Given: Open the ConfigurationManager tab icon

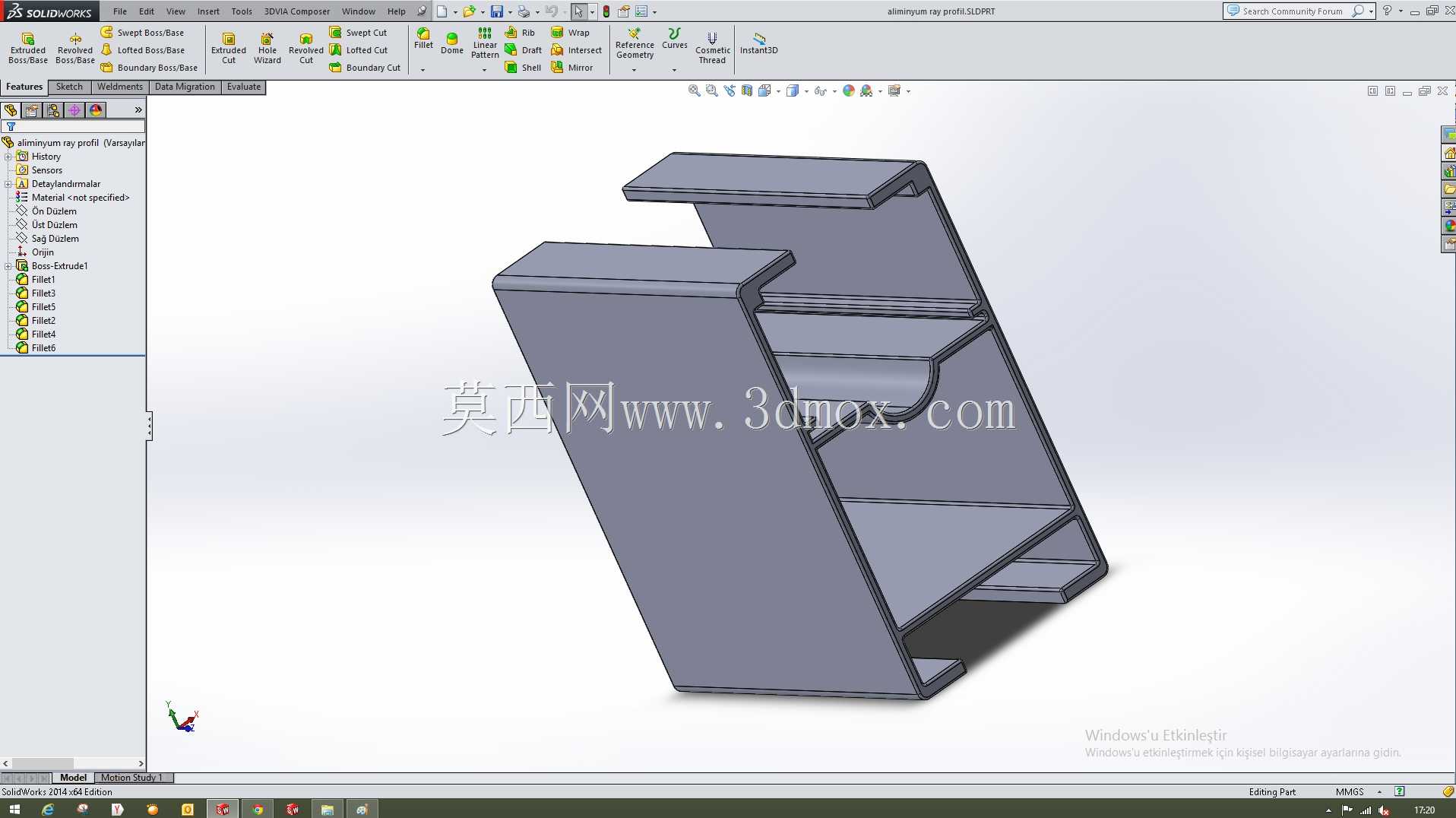Looking at the screenshot, I should (53, 110).
